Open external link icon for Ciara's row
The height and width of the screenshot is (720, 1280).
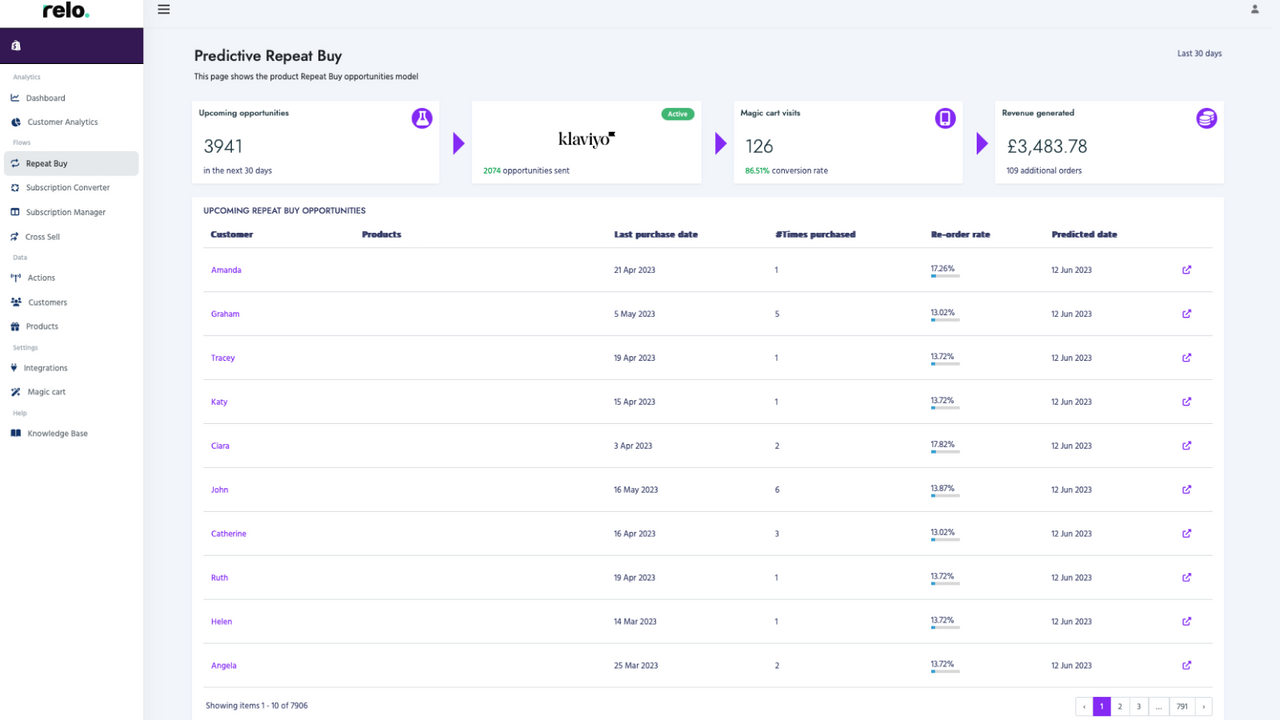(x=1187, y=446)
